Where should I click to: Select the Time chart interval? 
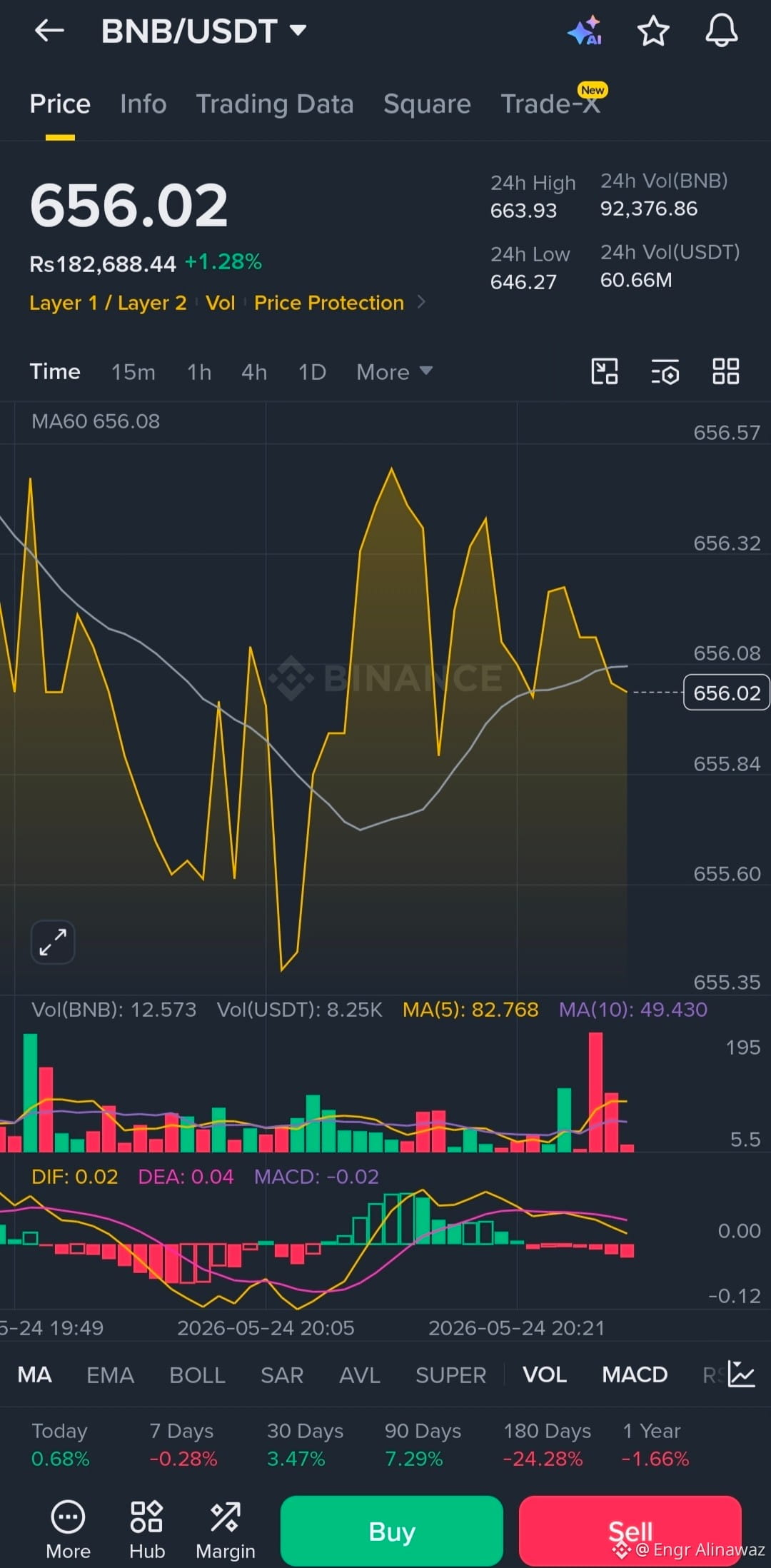[x=55, y=372]
